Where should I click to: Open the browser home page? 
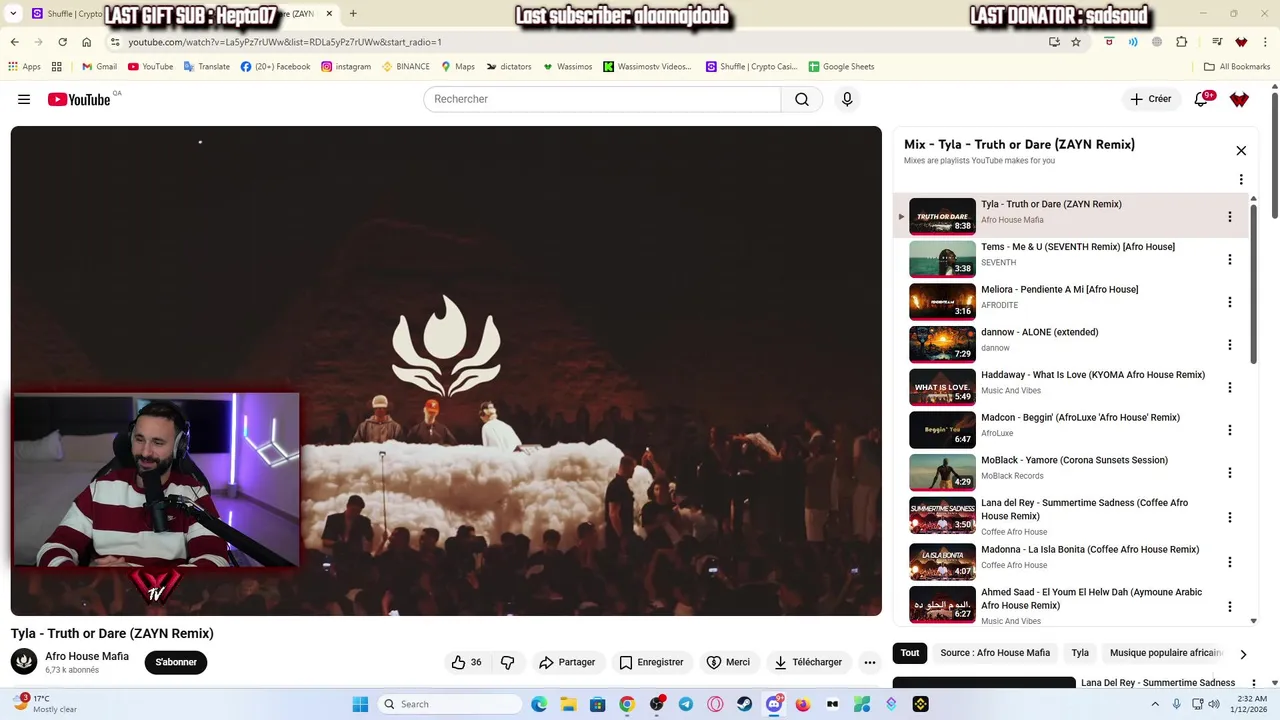pyautogui.click(x=87, y=42)
